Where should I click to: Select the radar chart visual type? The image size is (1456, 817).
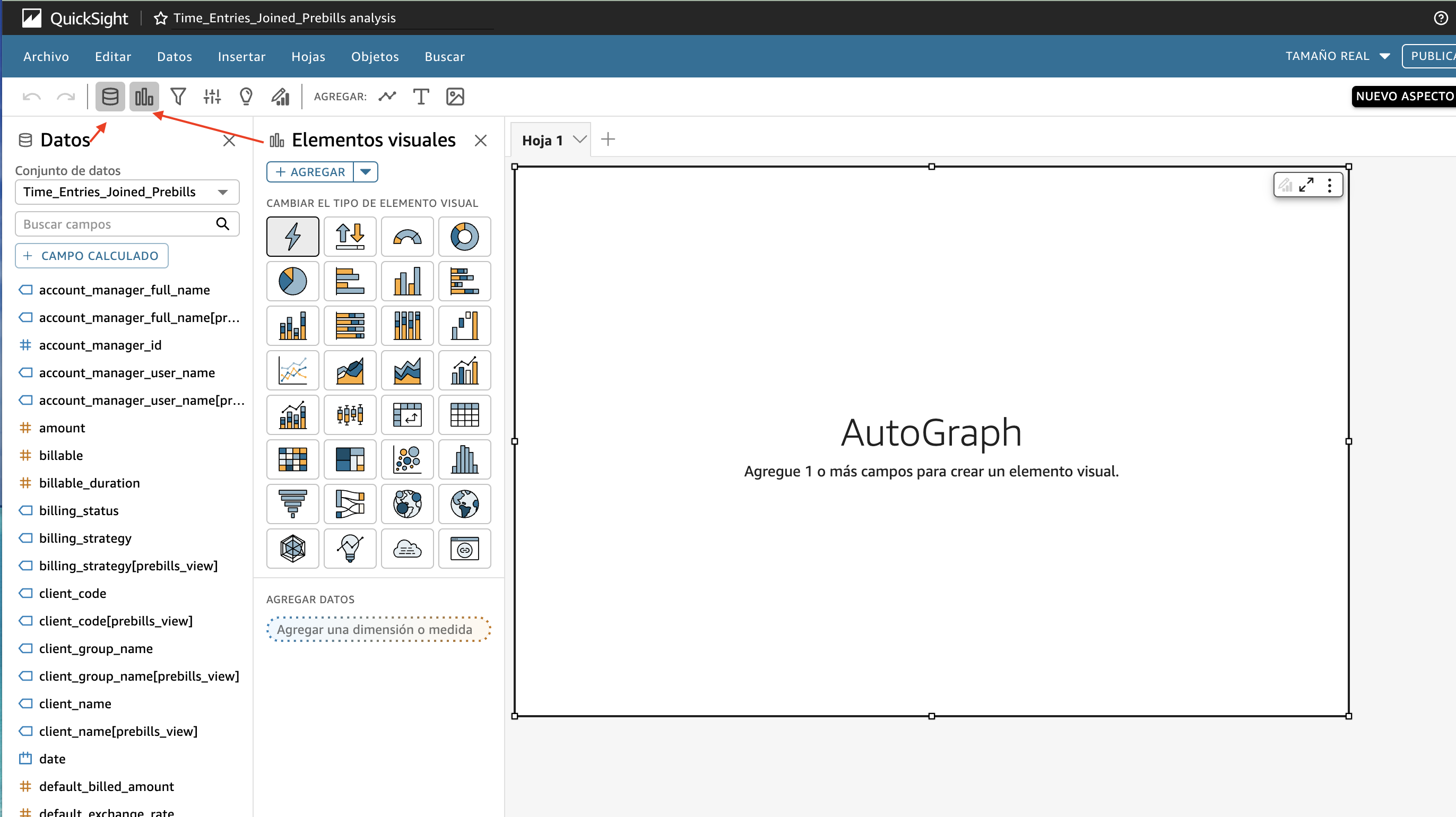293,549
